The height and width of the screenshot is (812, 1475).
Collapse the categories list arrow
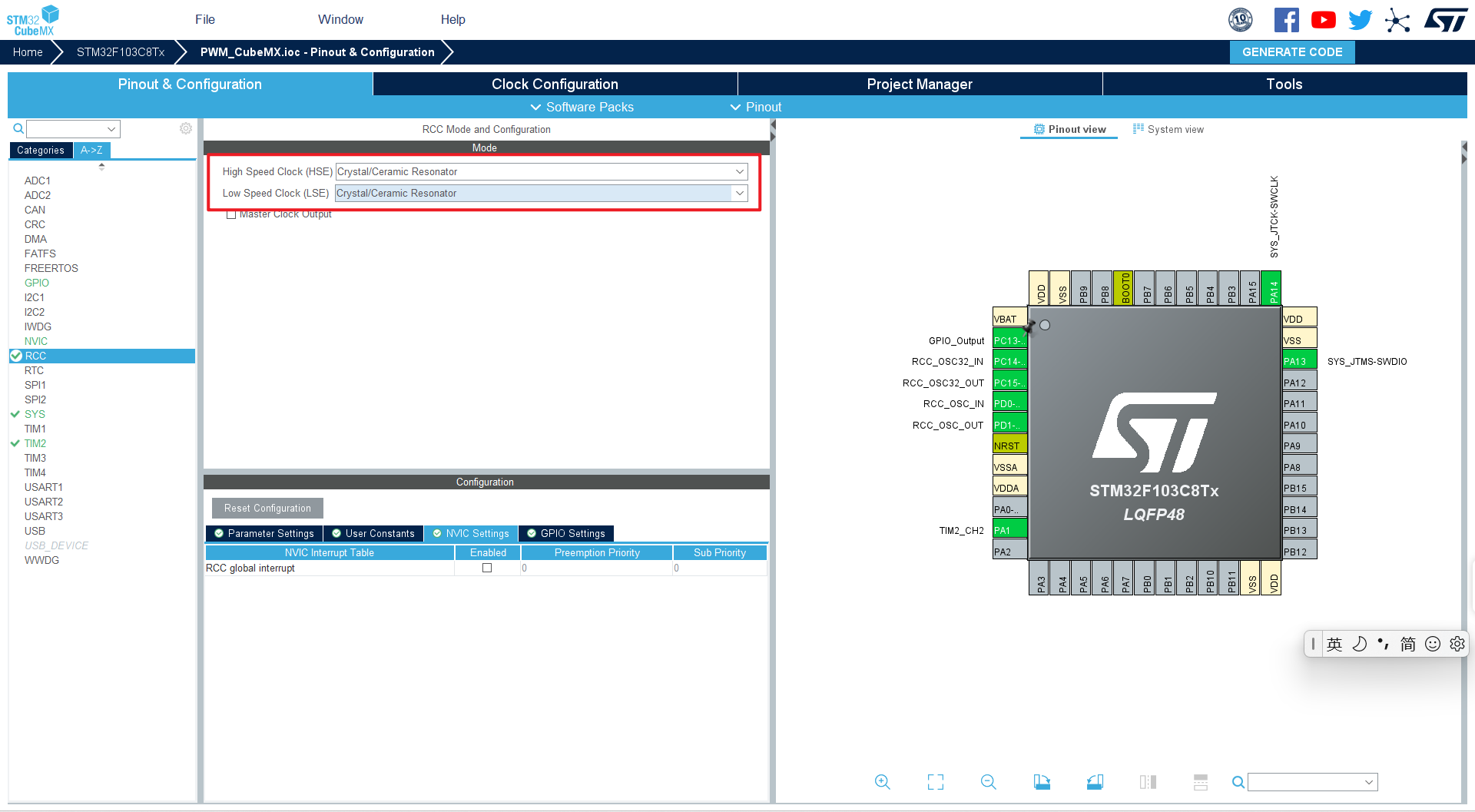101,166
